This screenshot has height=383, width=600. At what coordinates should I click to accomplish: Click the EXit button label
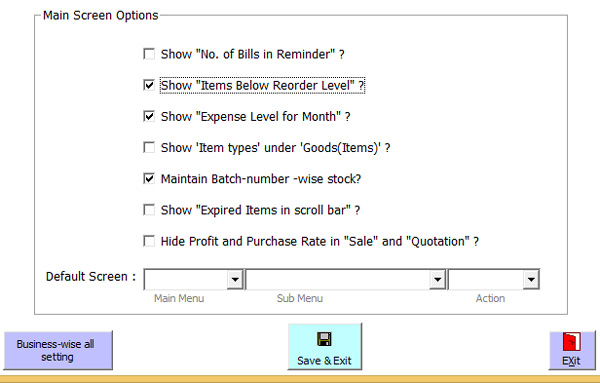coord(571,361)
